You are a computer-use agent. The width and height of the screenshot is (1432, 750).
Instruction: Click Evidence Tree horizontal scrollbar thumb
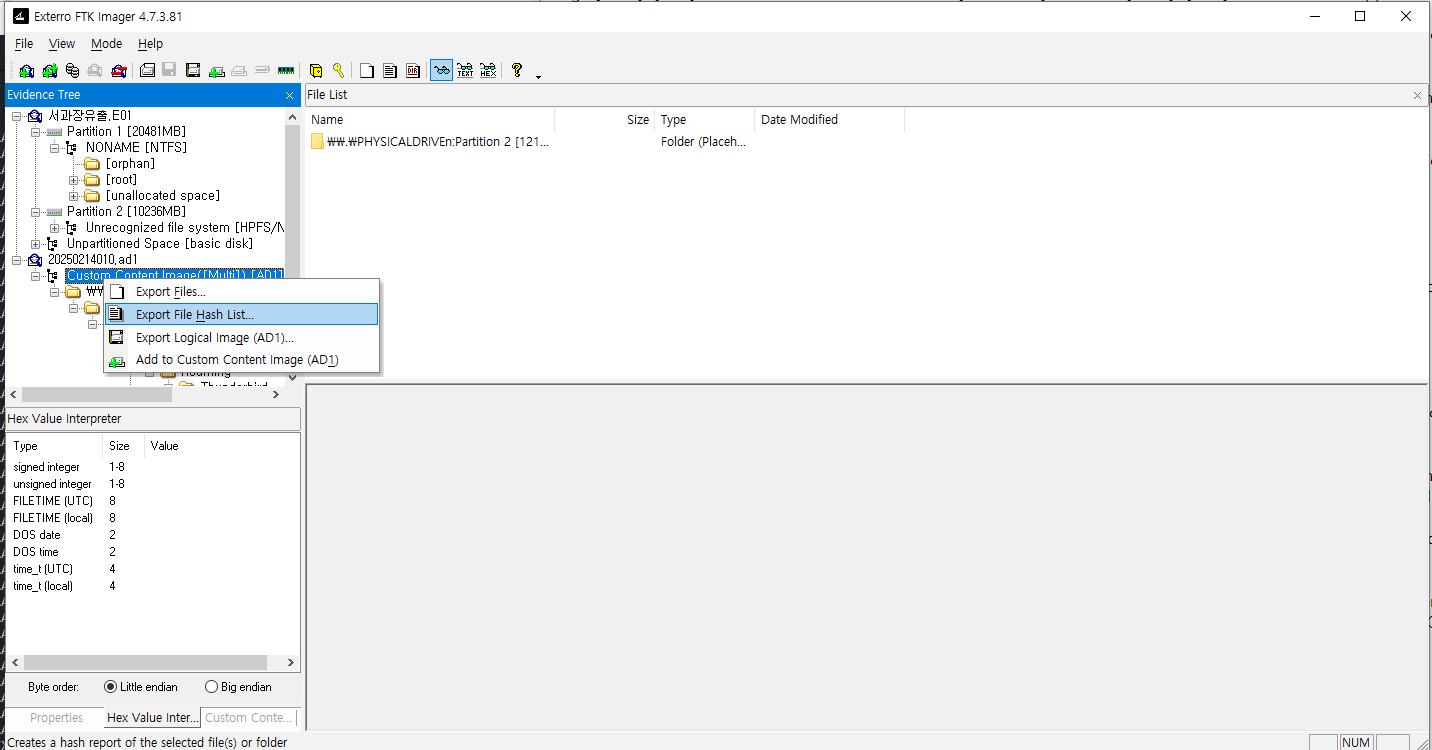tap(96, 394)
